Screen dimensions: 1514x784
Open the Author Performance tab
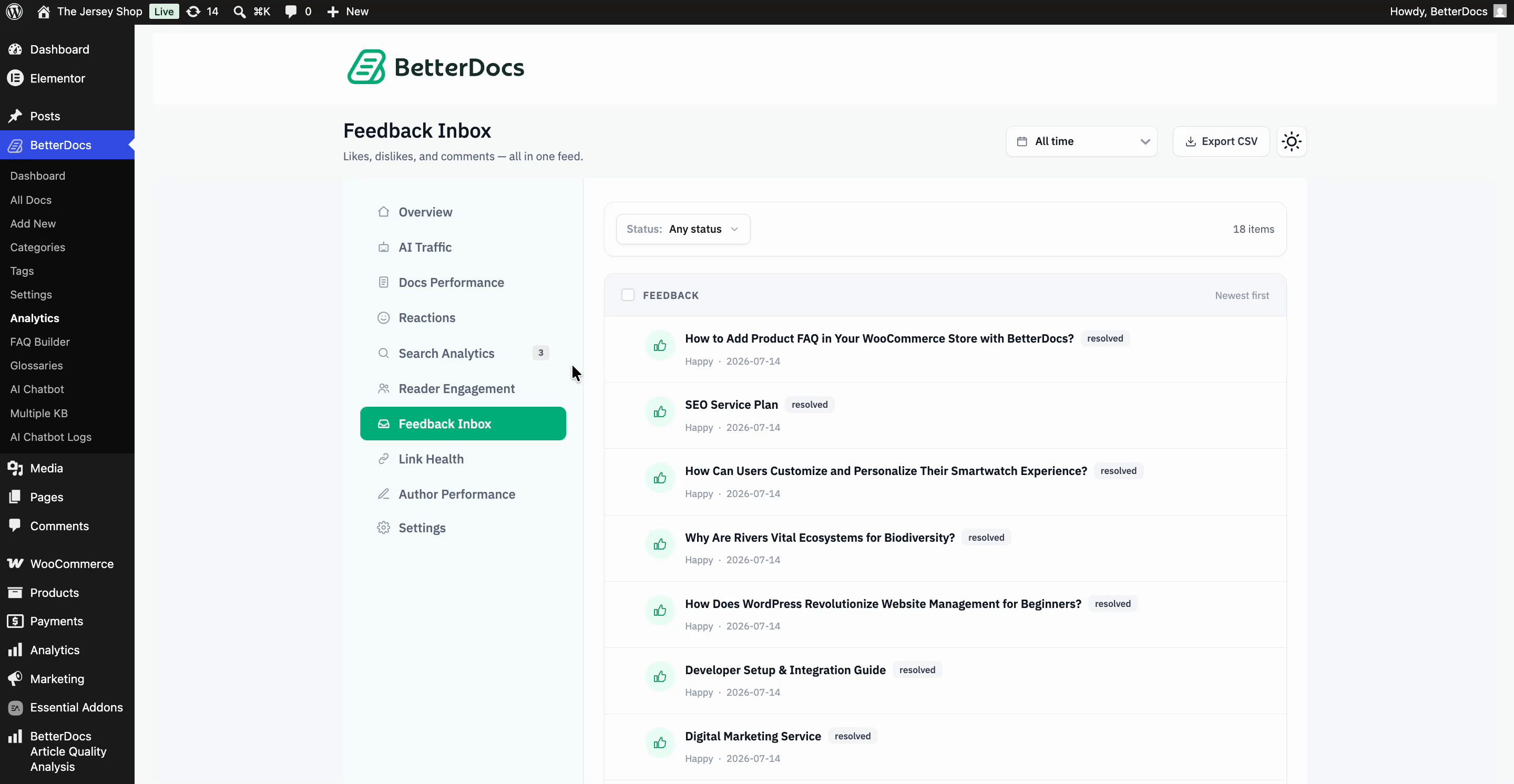[463, 494]
